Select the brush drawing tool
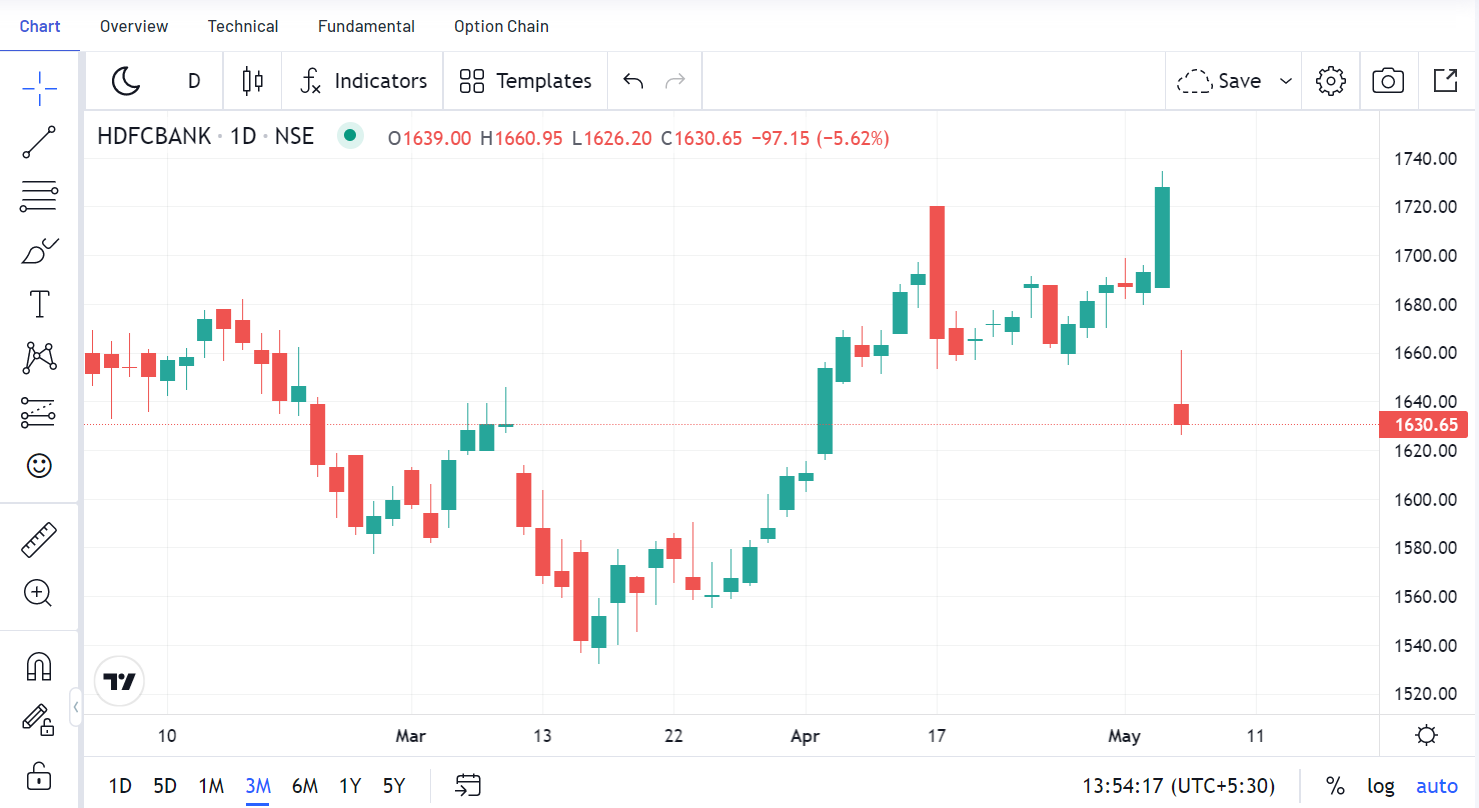Viewport: 1479px width, 808px height. click(x=39, y=250)
